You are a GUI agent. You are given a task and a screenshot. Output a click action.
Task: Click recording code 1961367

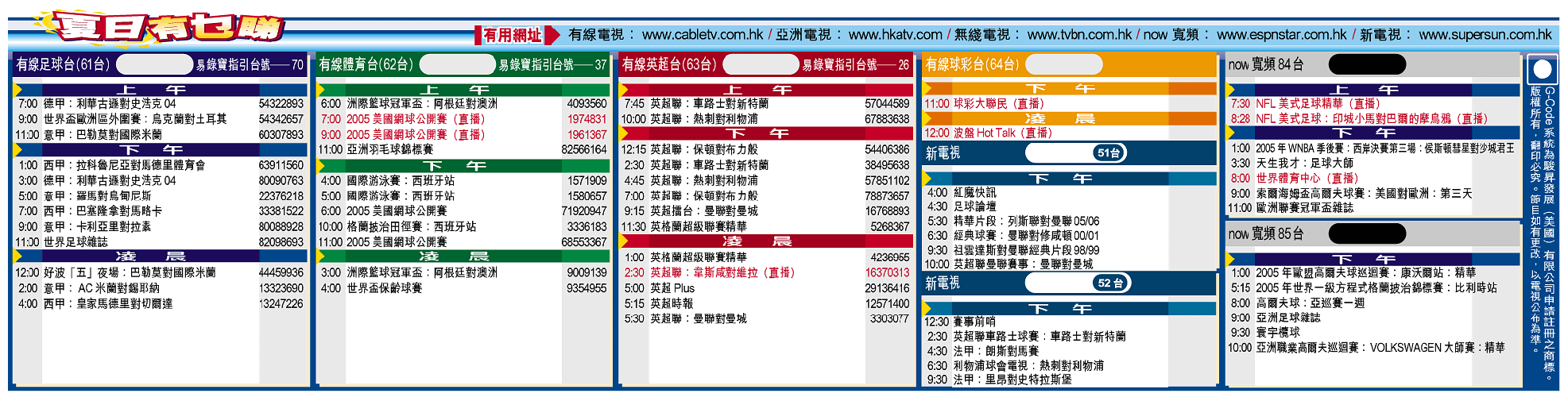pyautogui.click(x=587, y=135)
